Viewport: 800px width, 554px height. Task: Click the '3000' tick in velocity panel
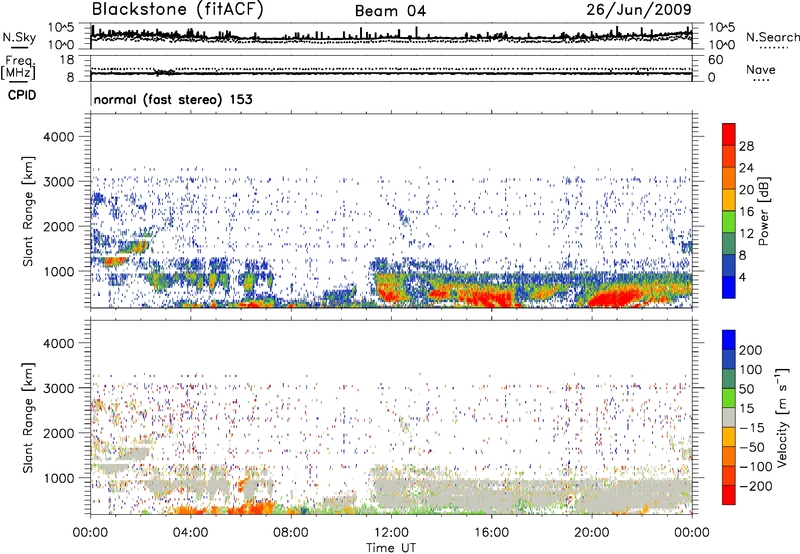click(58, 388)
